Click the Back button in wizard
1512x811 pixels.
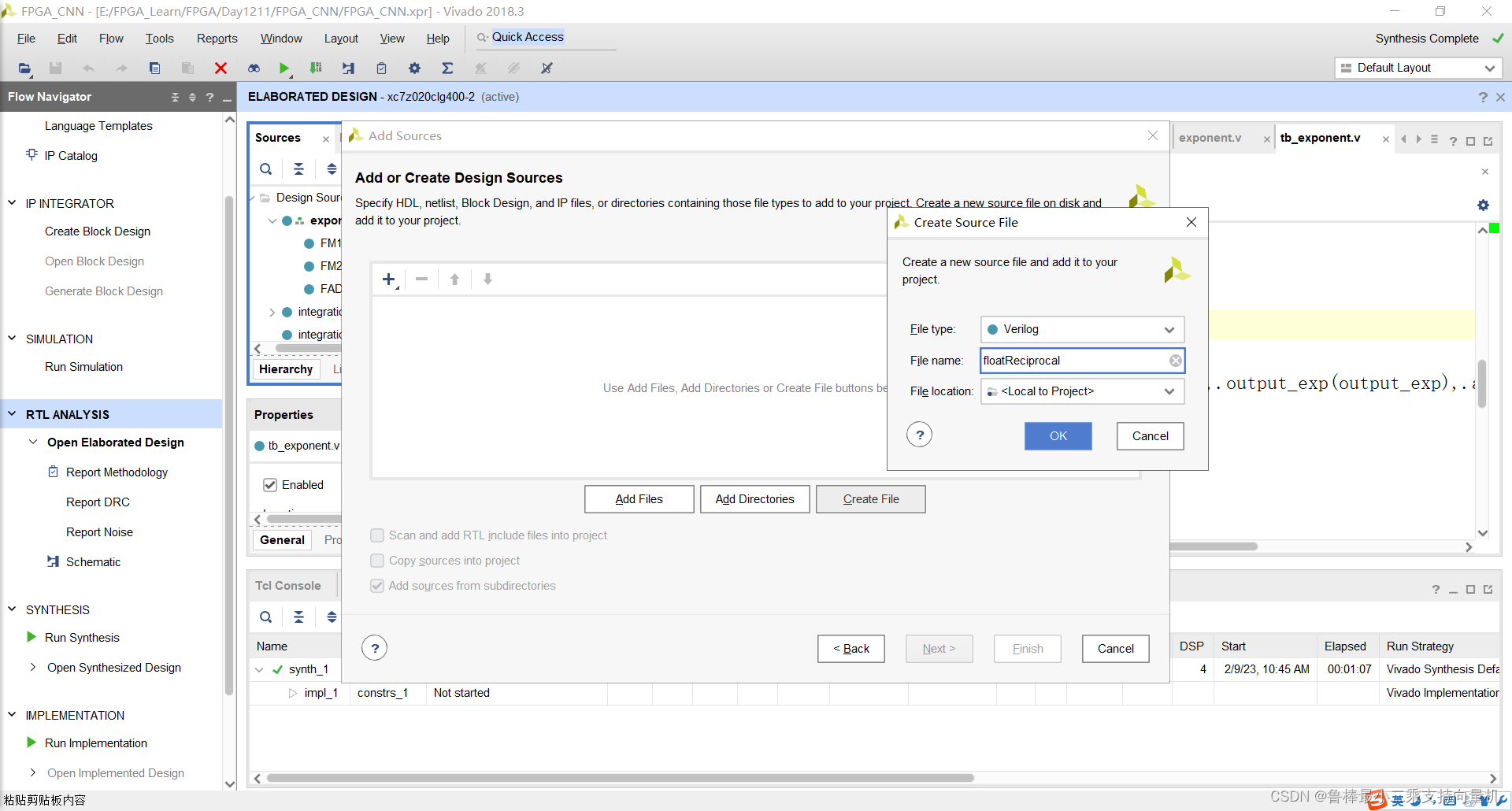click(850, 649)
